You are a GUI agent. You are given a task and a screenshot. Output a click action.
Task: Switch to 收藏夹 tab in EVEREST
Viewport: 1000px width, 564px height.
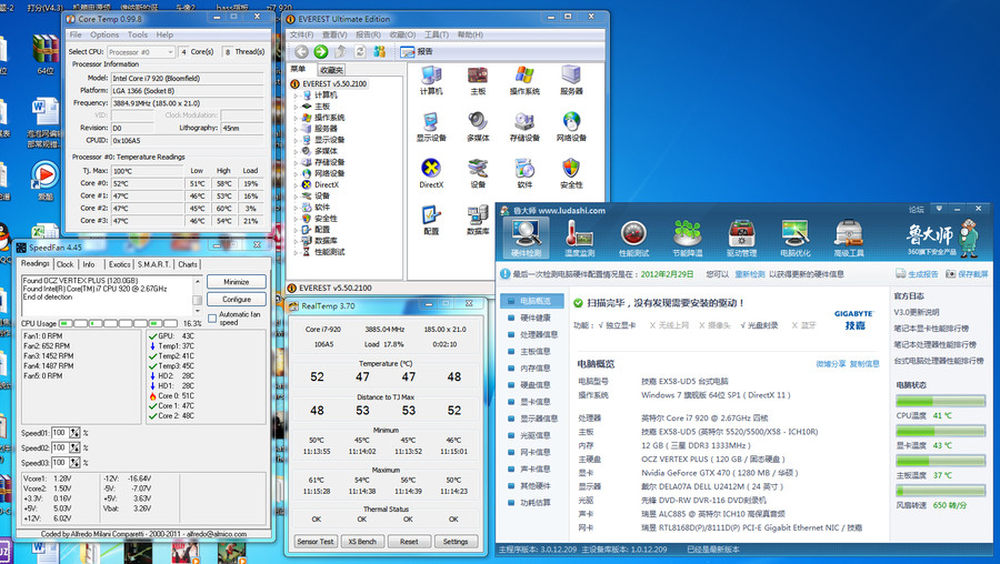pyautogui.click(x=332, y=70)
